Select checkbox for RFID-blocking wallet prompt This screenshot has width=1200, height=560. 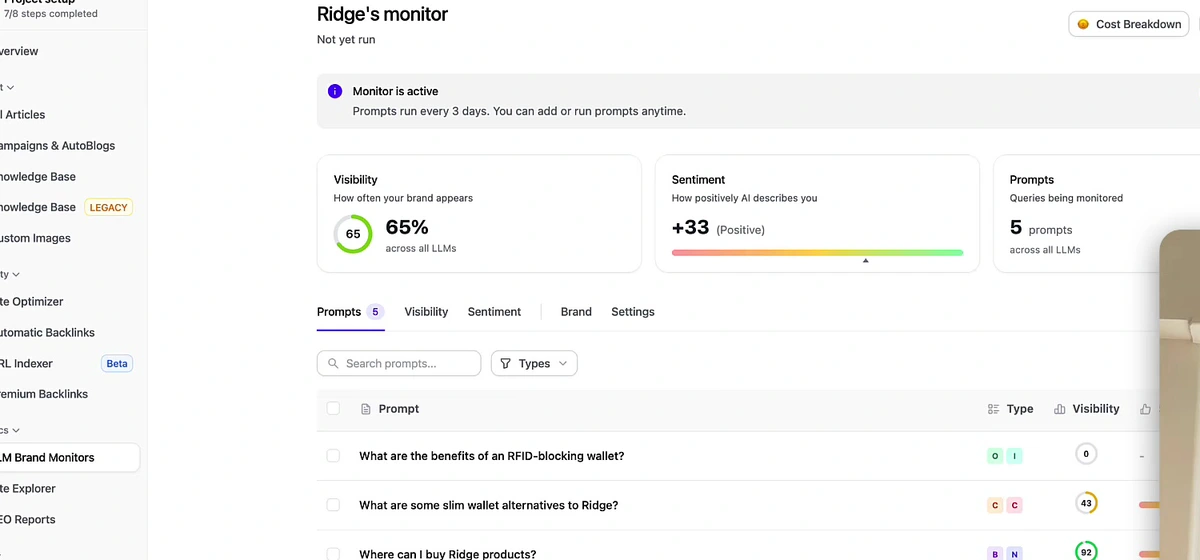333,456
